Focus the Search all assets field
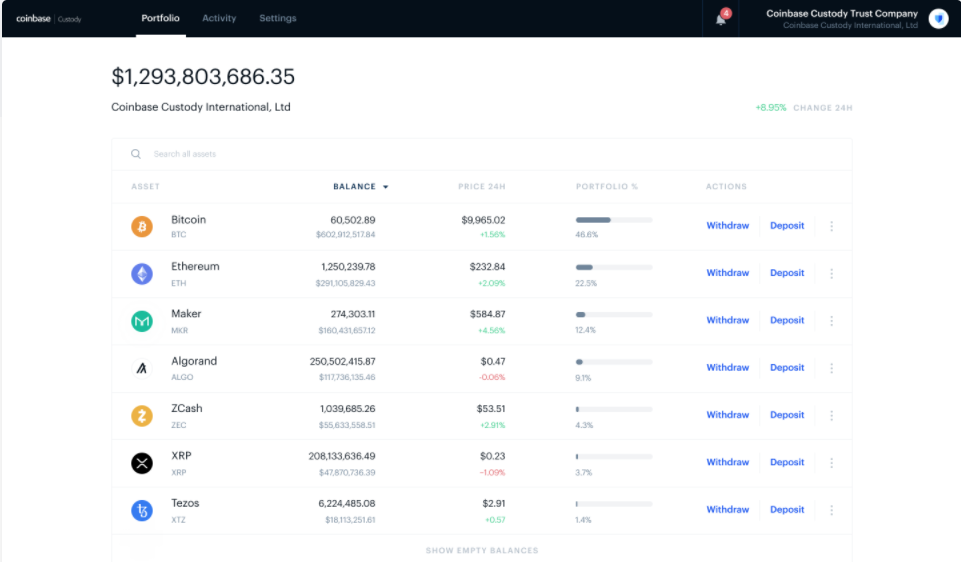The width and height of the screenshot is (961, 562). (x=482, y=154)
